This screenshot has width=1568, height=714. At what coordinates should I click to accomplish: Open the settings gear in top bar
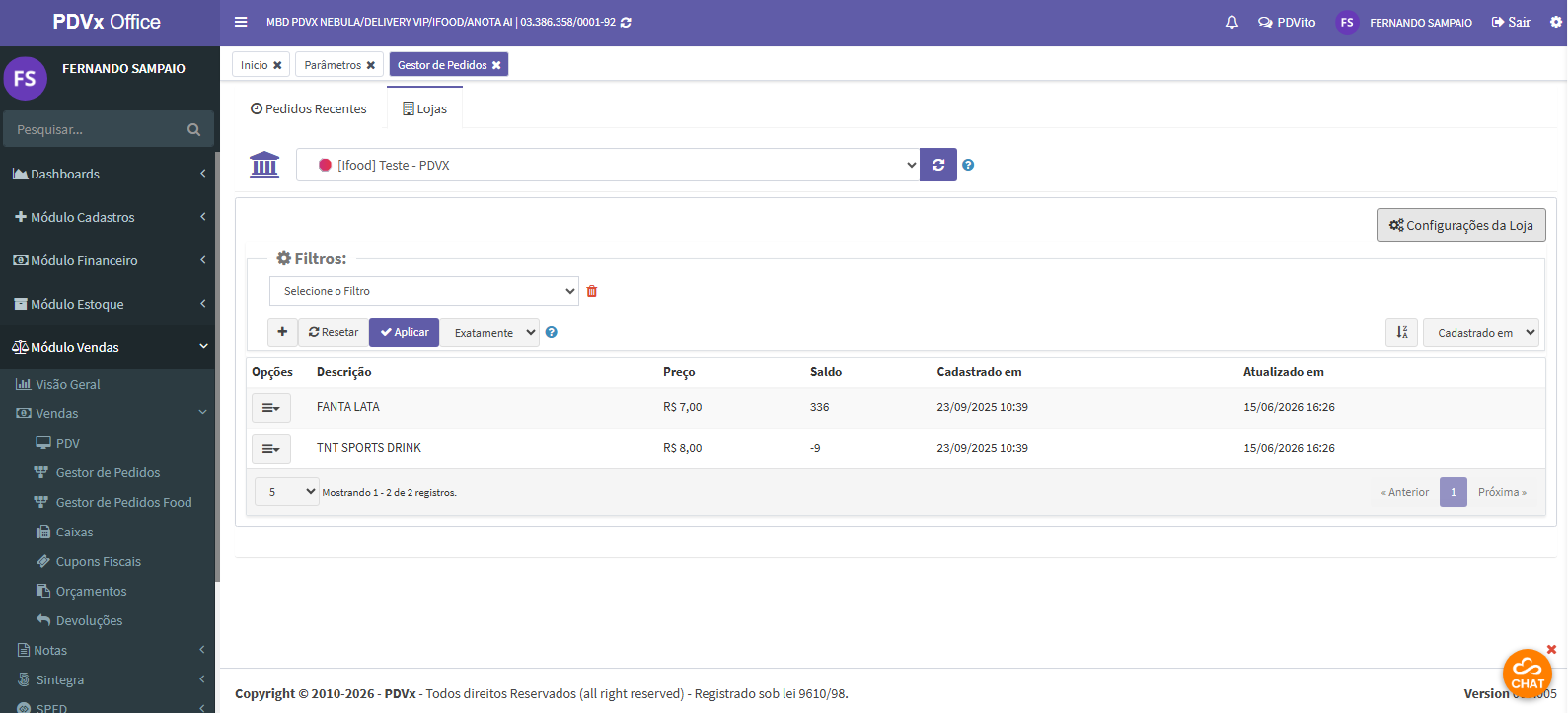[1556, 22]
